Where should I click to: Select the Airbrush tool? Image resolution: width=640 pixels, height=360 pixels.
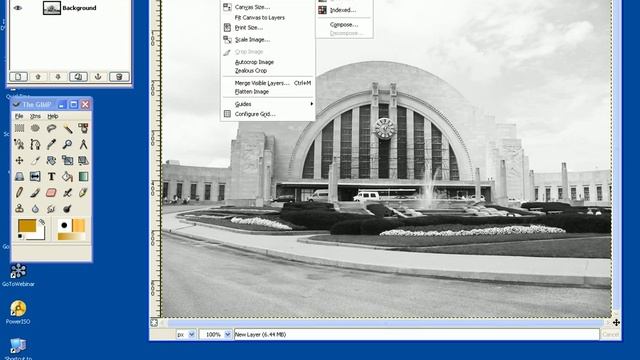67,192
